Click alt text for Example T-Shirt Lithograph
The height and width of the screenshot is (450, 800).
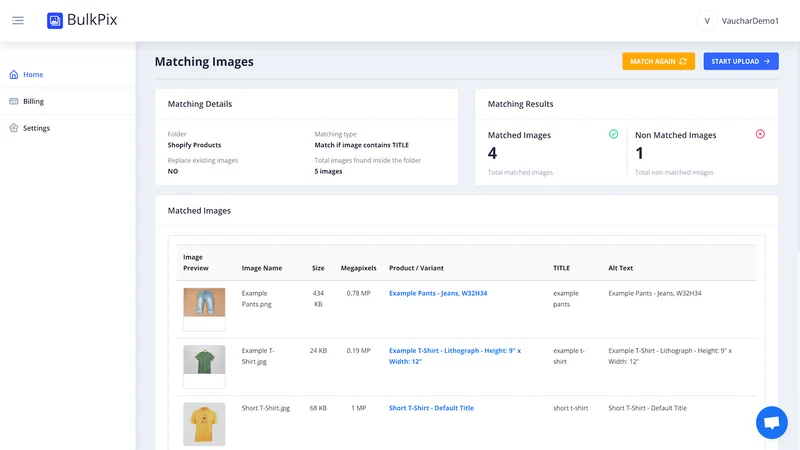(670, 356)
